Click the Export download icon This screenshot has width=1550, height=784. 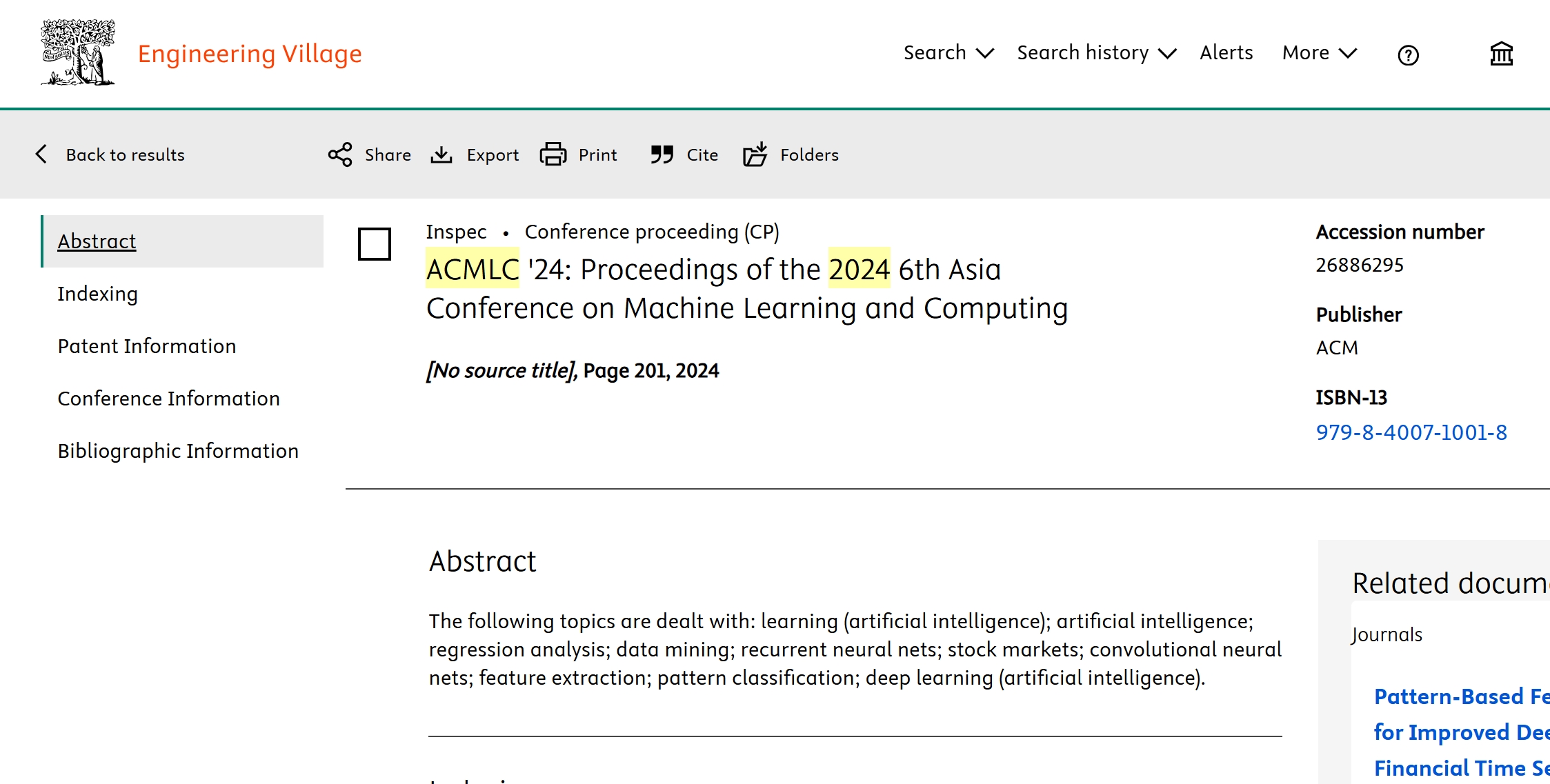(441, 154)
